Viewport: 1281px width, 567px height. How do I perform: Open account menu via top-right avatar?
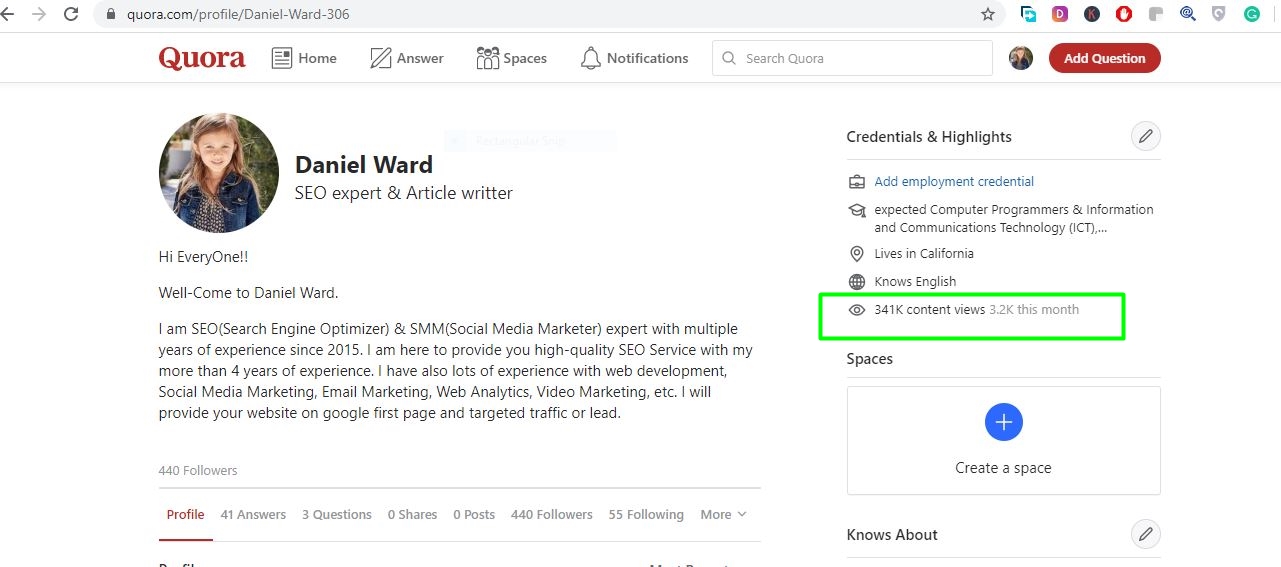click(1020, 58)
